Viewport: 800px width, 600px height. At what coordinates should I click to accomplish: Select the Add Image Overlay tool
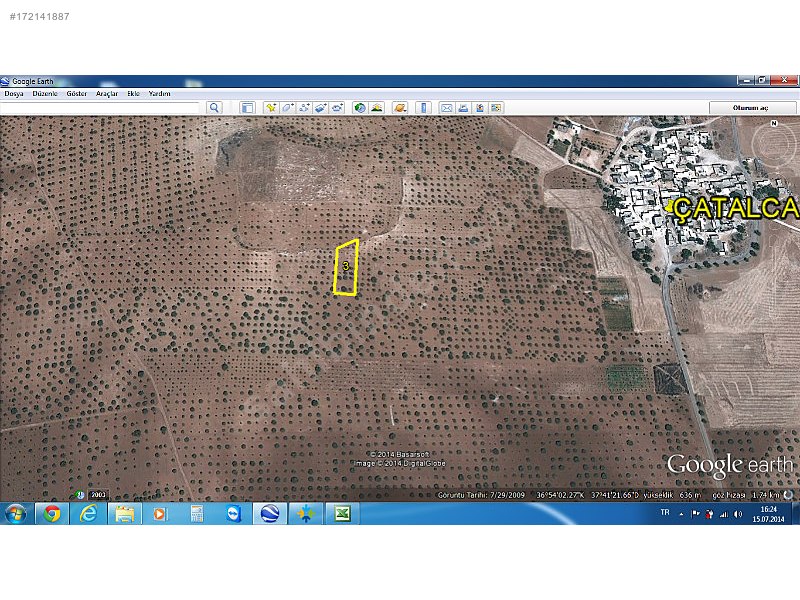tap(320, 108)
